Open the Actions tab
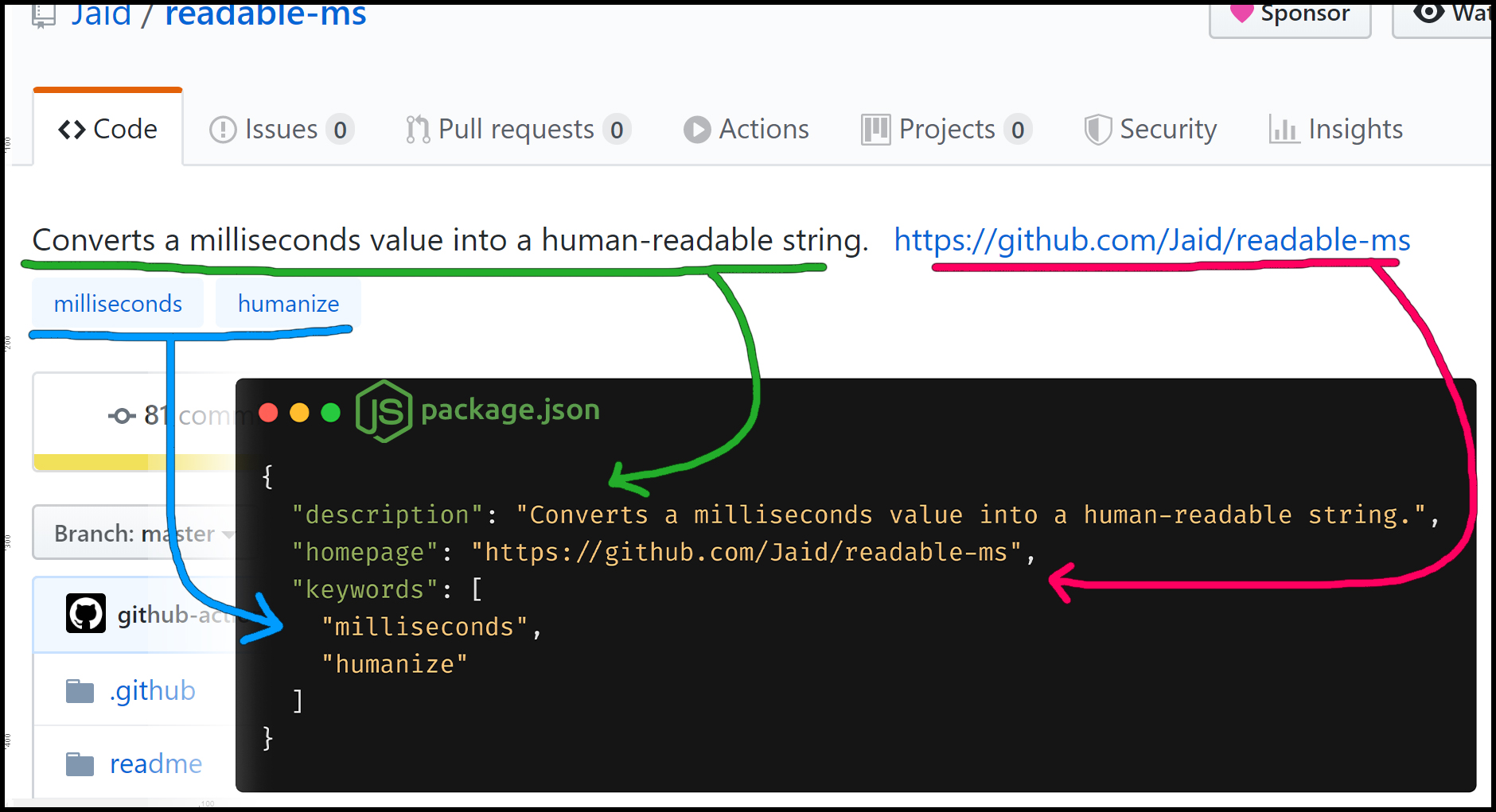 [x=746, y=130]
